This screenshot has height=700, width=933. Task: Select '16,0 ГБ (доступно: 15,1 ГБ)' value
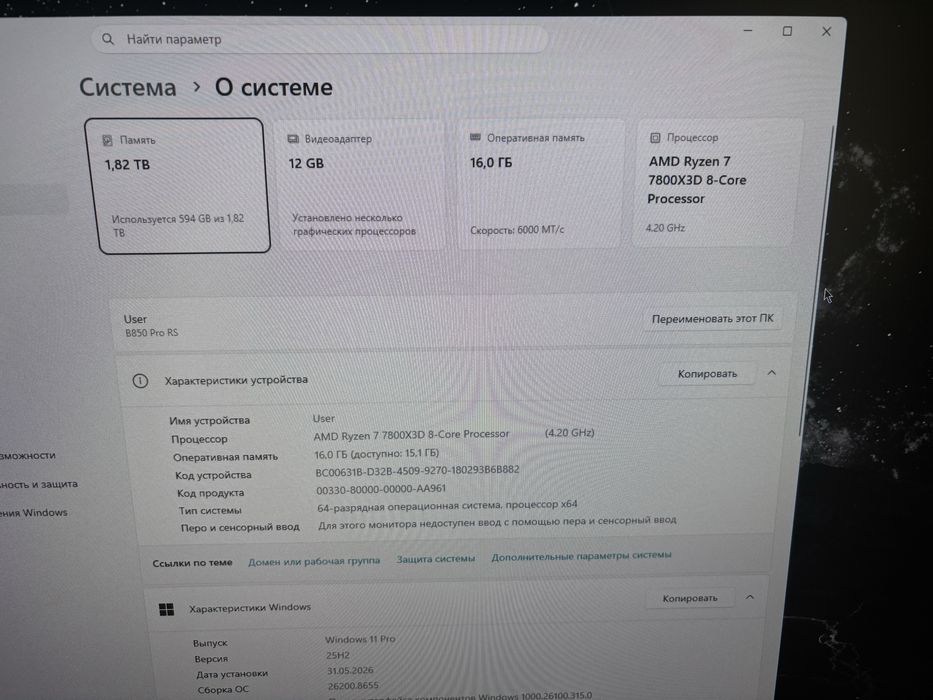point(377,454)
